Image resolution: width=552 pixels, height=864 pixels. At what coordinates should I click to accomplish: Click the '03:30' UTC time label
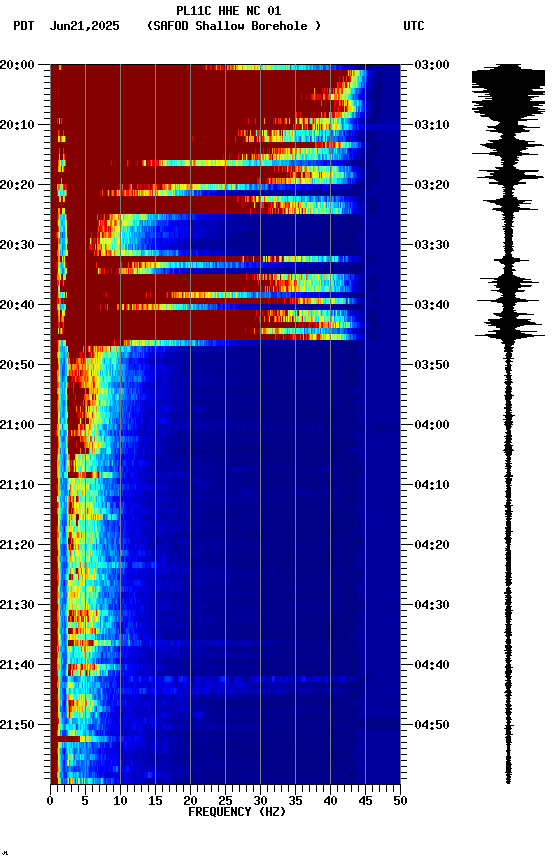(432, 245)
